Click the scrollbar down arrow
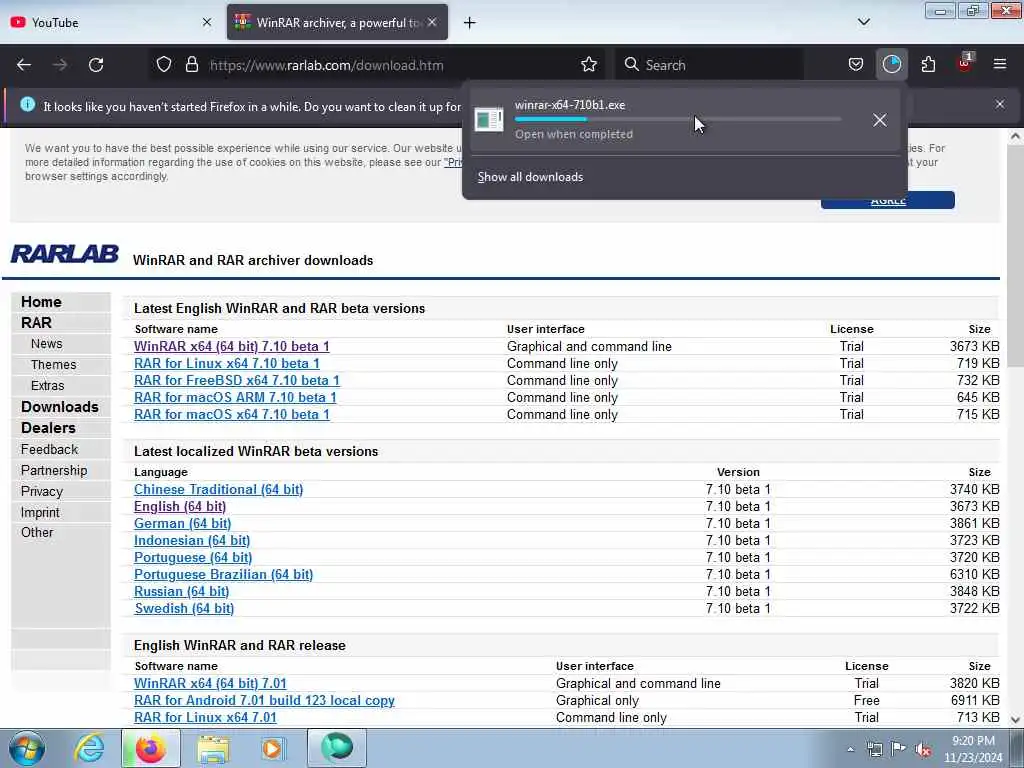This screenshot has height=768, width=1024. [1015, 720]
